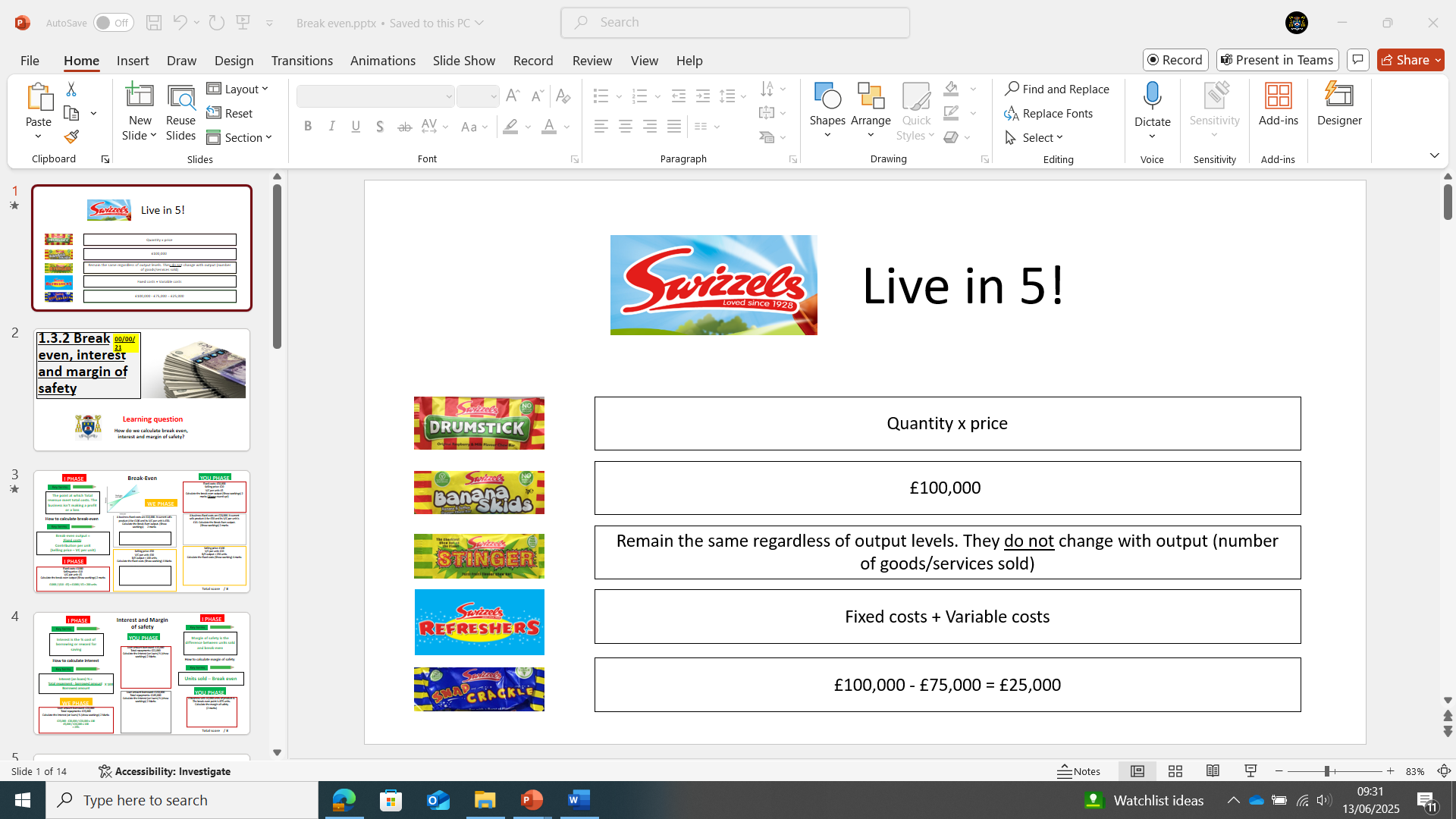Switch to Reading View icon
Viewport: 1456px width, 819px height.
click(x=1213, y=771)
